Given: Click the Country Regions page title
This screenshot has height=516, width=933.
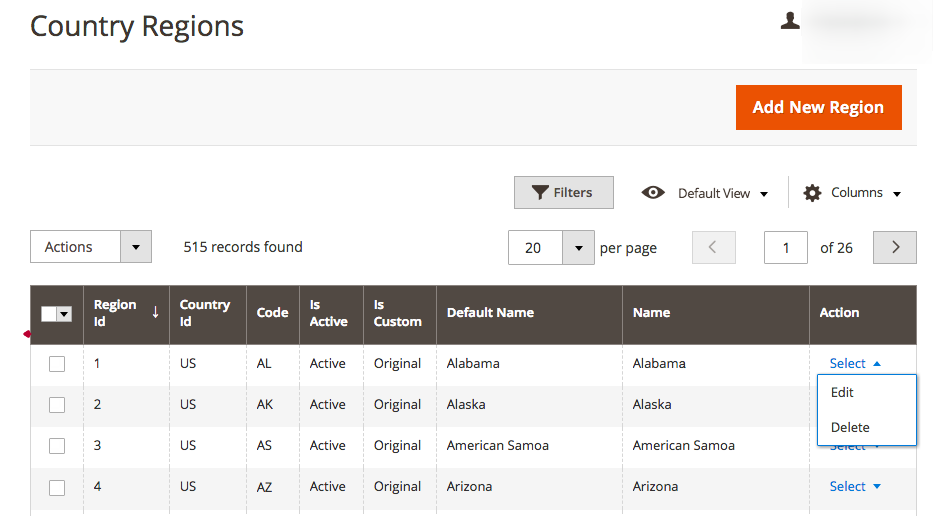Looking at the screenshot, I should 137,26.
